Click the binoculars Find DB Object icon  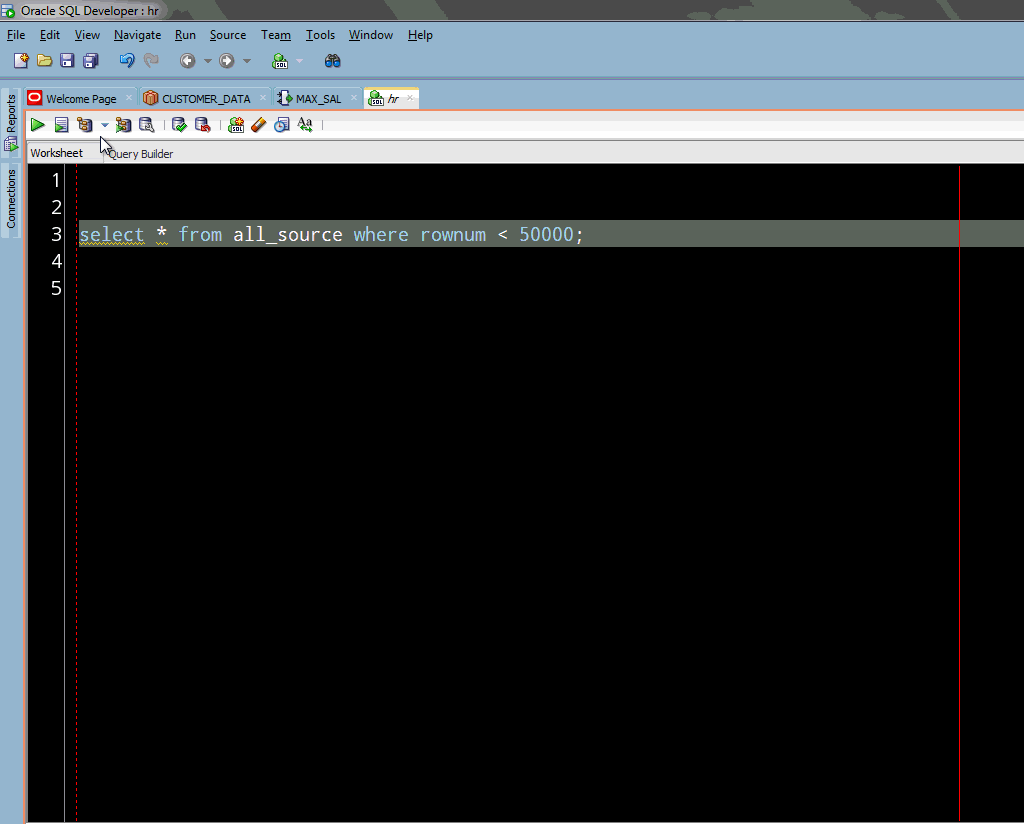point(333,61)
